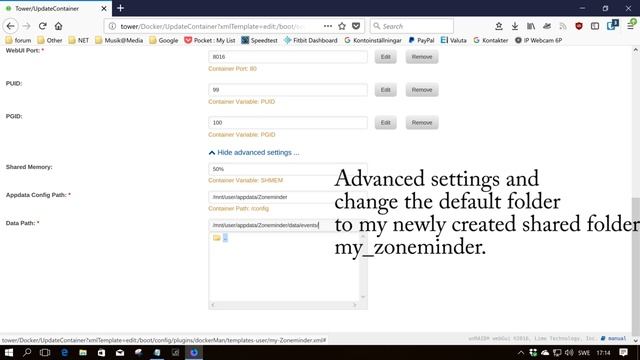Toggle the browser sidebar view

click(595, 26)
